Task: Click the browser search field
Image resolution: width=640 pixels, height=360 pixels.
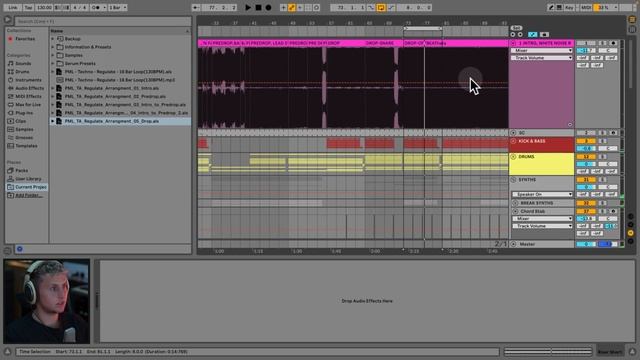Action: [x=103, y=21]
